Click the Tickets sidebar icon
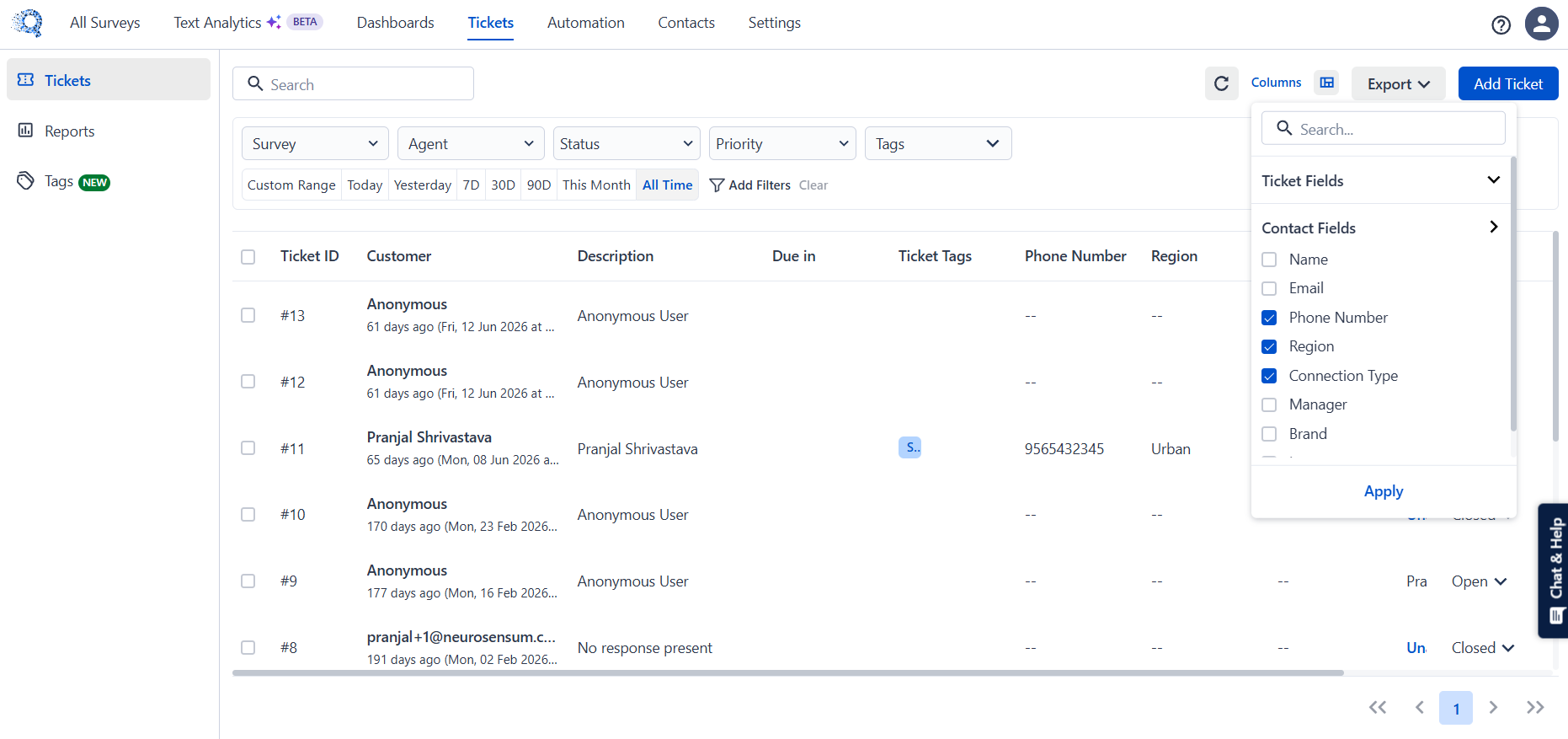Screen dimensions: 1568x739 tap(26, 80)
